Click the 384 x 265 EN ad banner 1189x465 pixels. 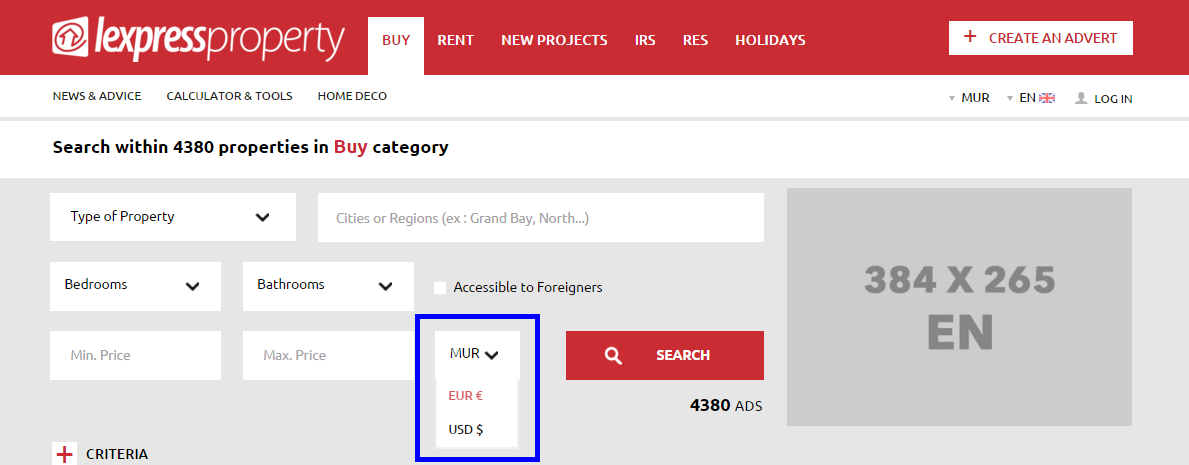tap(959, 307)
